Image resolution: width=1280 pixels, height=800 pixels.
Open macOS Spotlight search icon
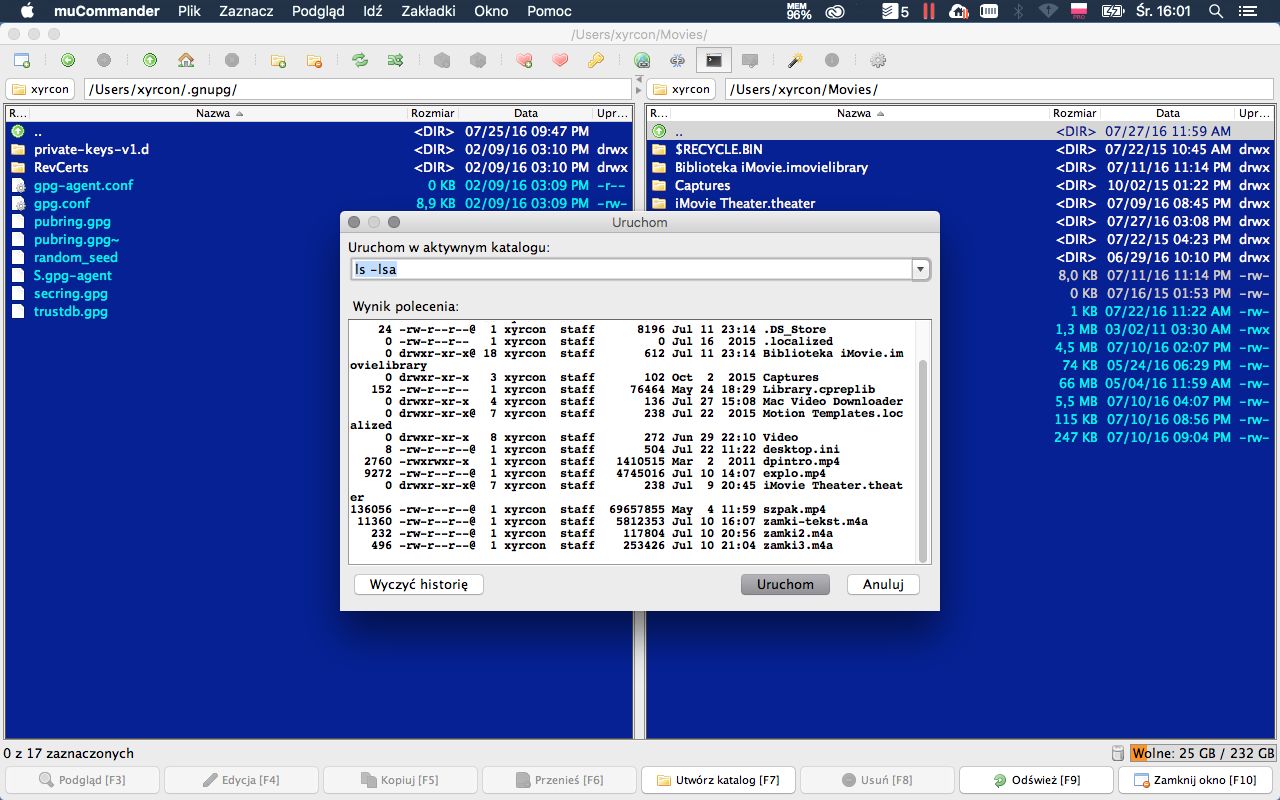point(1216,11)
